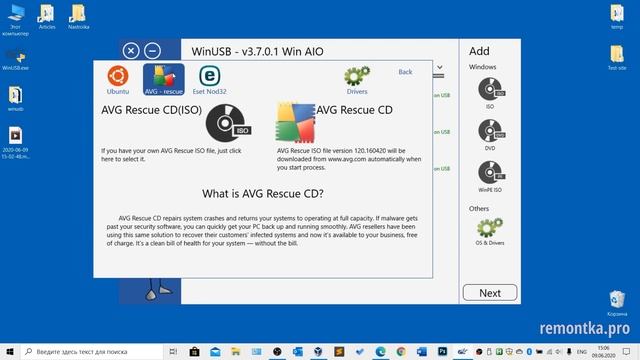Select the 2020-06-09 video file icon
Image resolution: width=640 pixels, height=360 pixels.
16,143
